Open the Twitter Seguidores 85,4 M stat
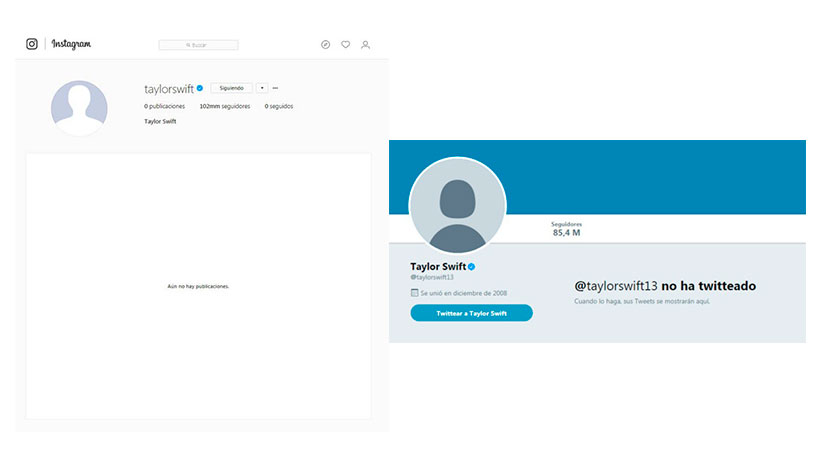 coord(566,229)
